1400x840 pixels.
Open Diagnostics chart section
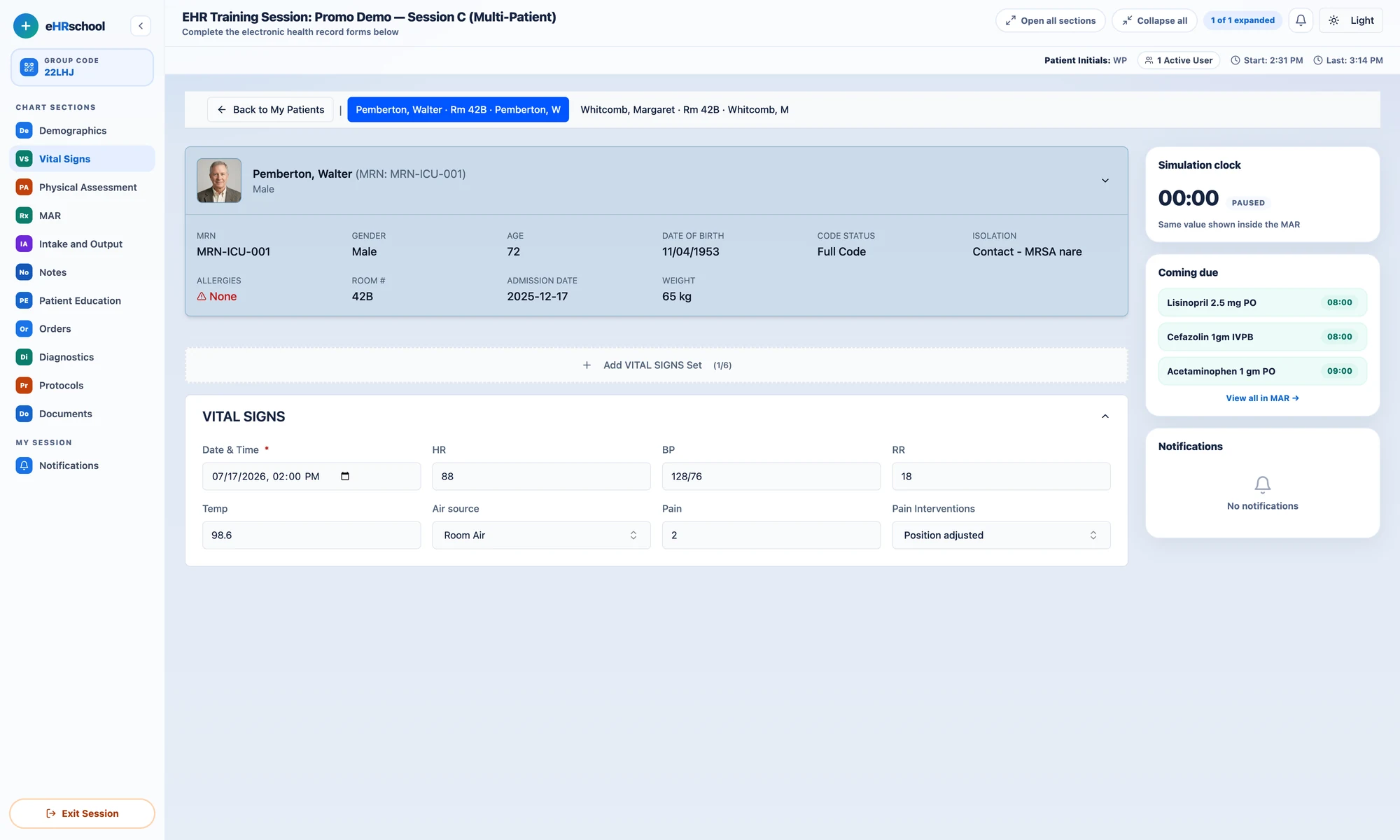click(83, 357)
